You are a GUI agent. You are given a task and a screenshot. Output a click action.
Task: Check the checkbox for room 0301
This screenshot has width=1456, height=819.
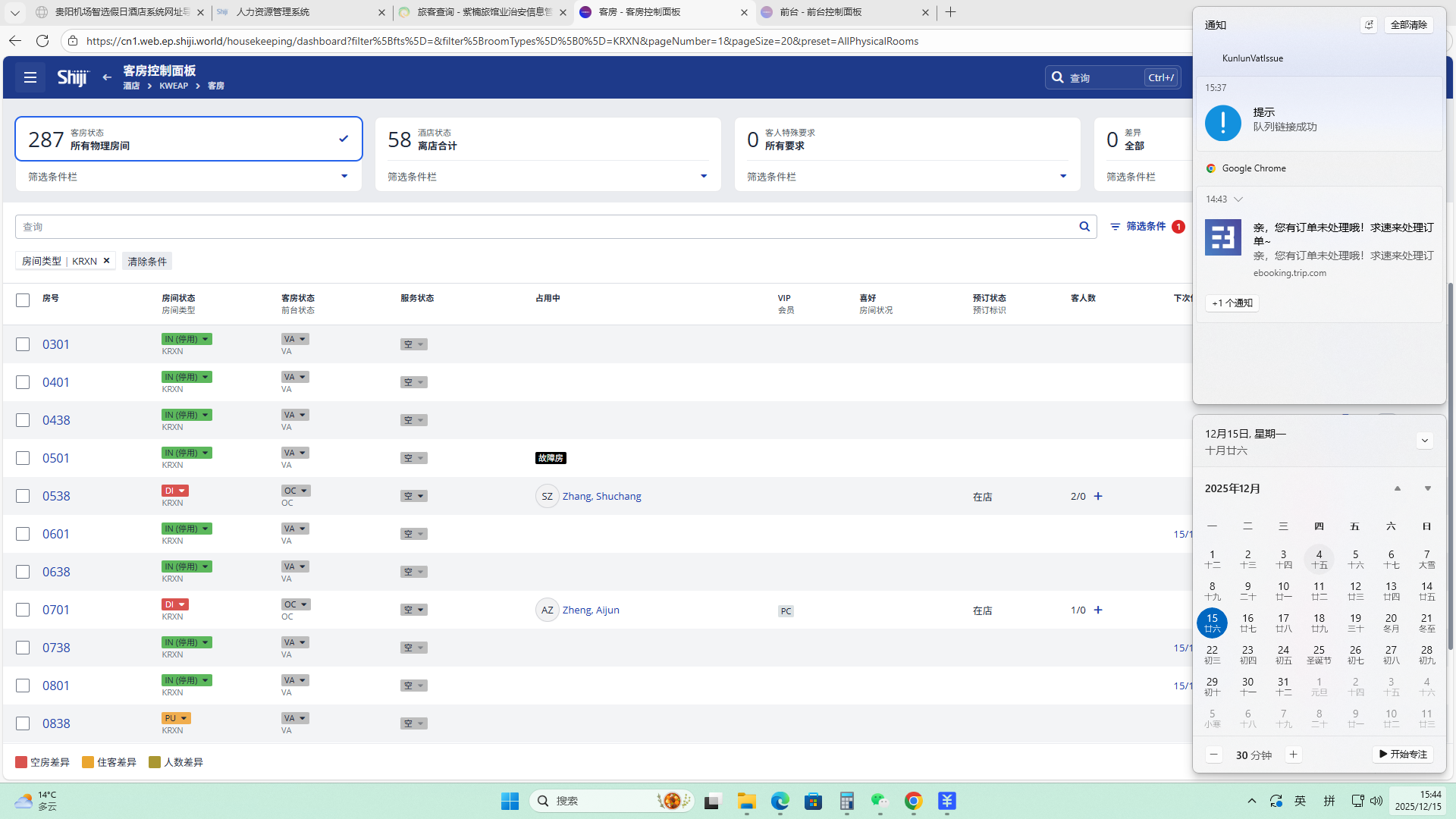pos(23,344)
